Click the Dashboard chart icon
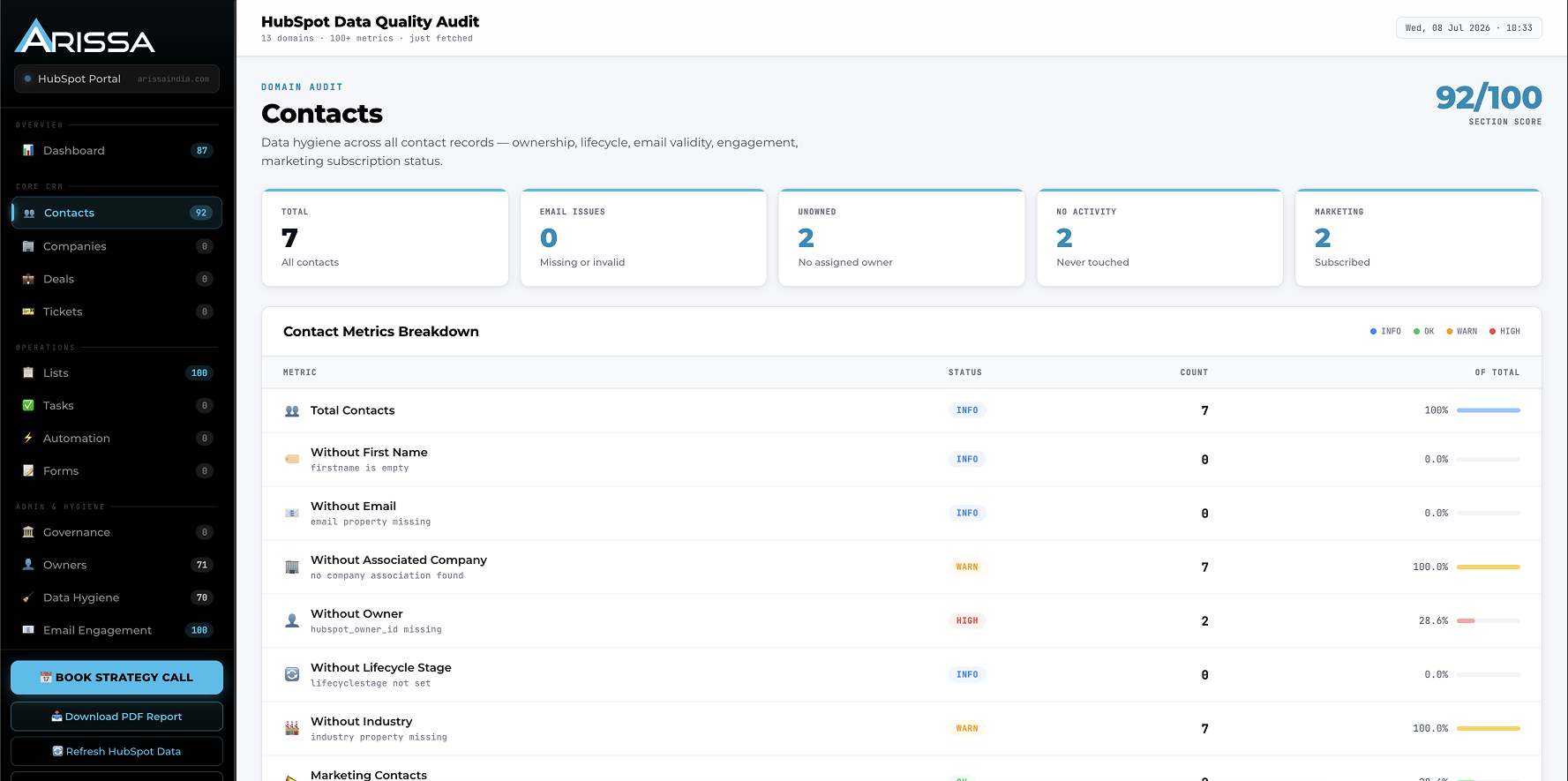 [x=28, y=150]
